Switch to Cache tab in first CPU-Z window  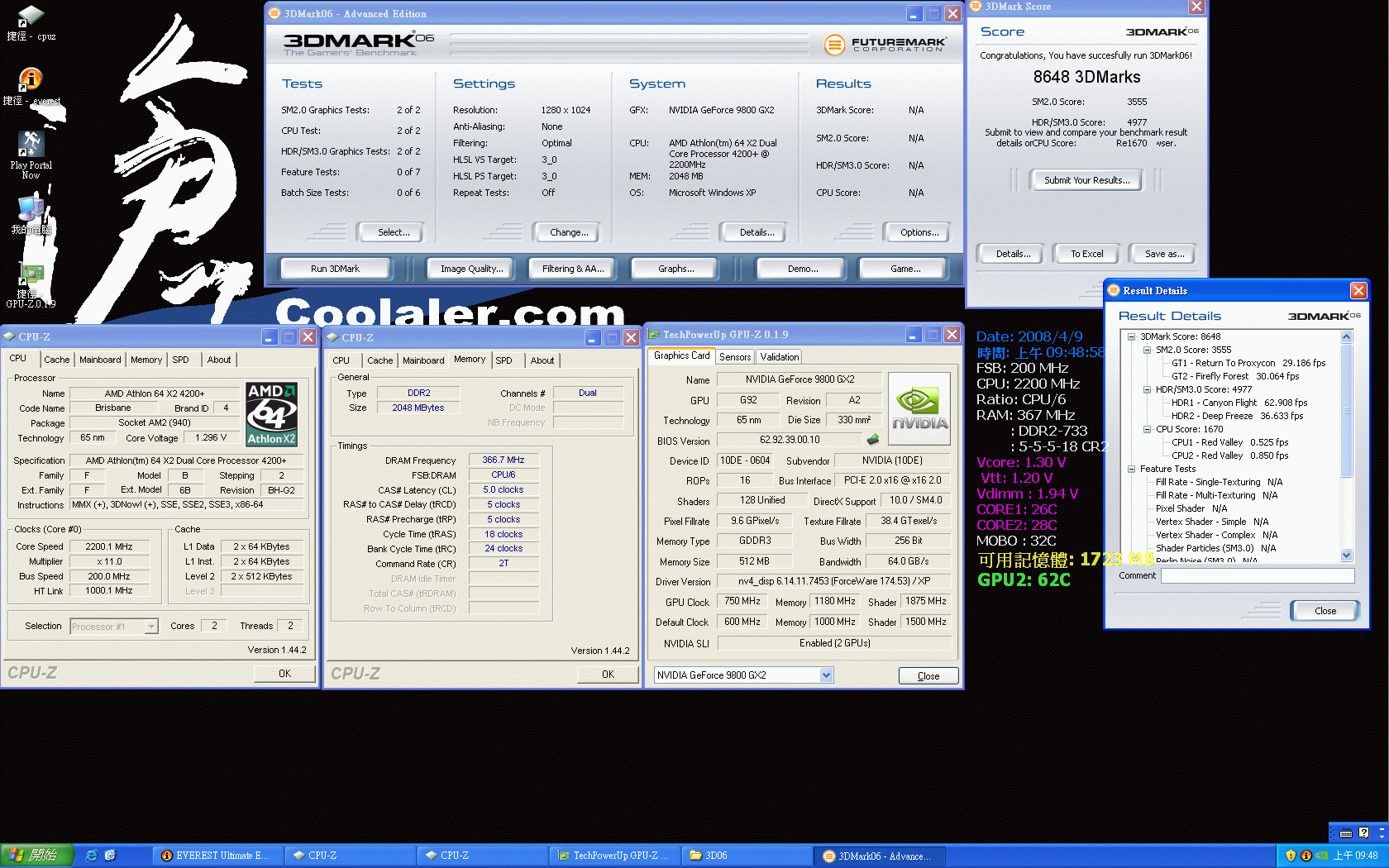(57, 360)
